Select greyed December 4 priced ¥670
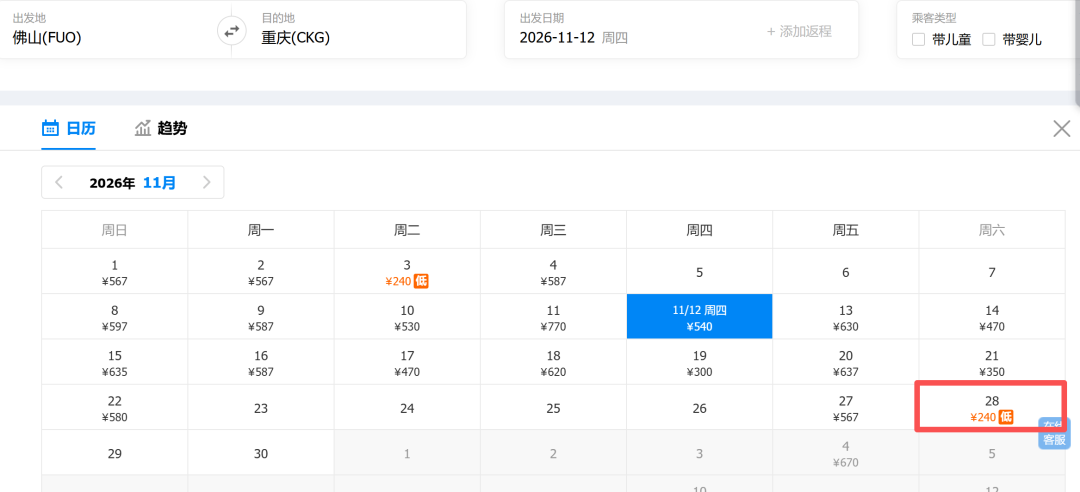Screen dimensions: 1080x492 [846, 453]
